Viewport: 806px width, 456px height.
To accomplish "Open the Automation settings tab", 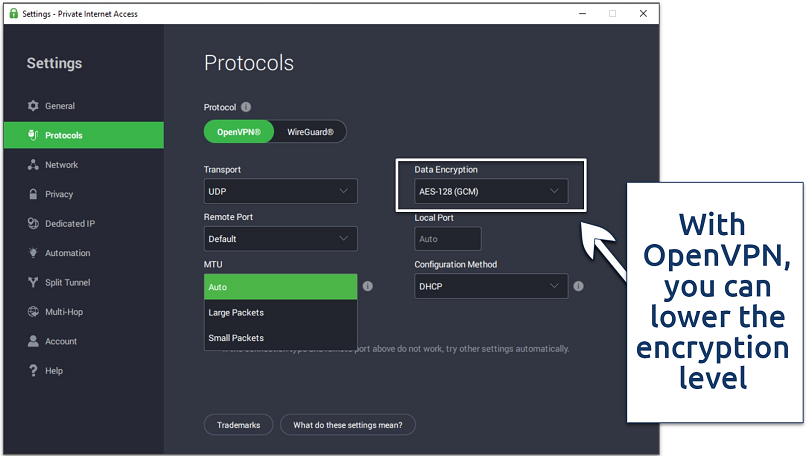I will coord(84,253).
